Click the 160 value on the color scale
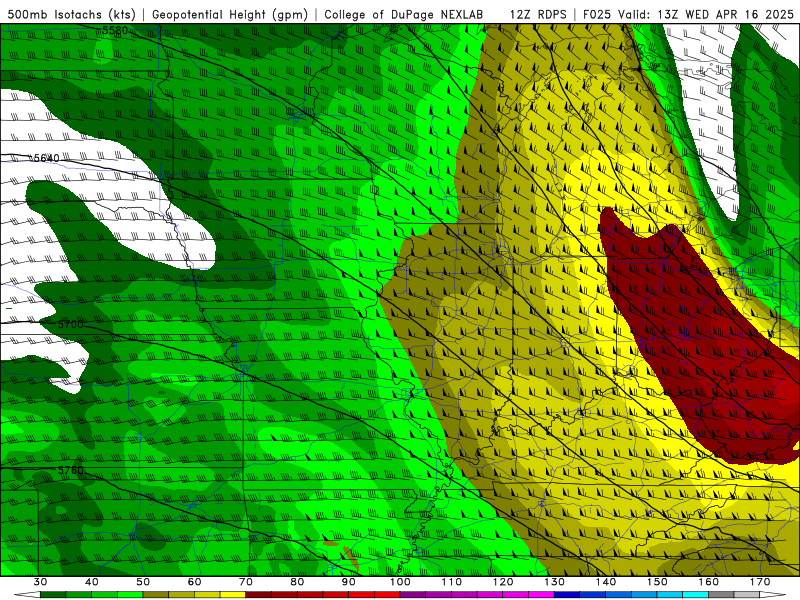800x600 pixels. coord(709,582)
